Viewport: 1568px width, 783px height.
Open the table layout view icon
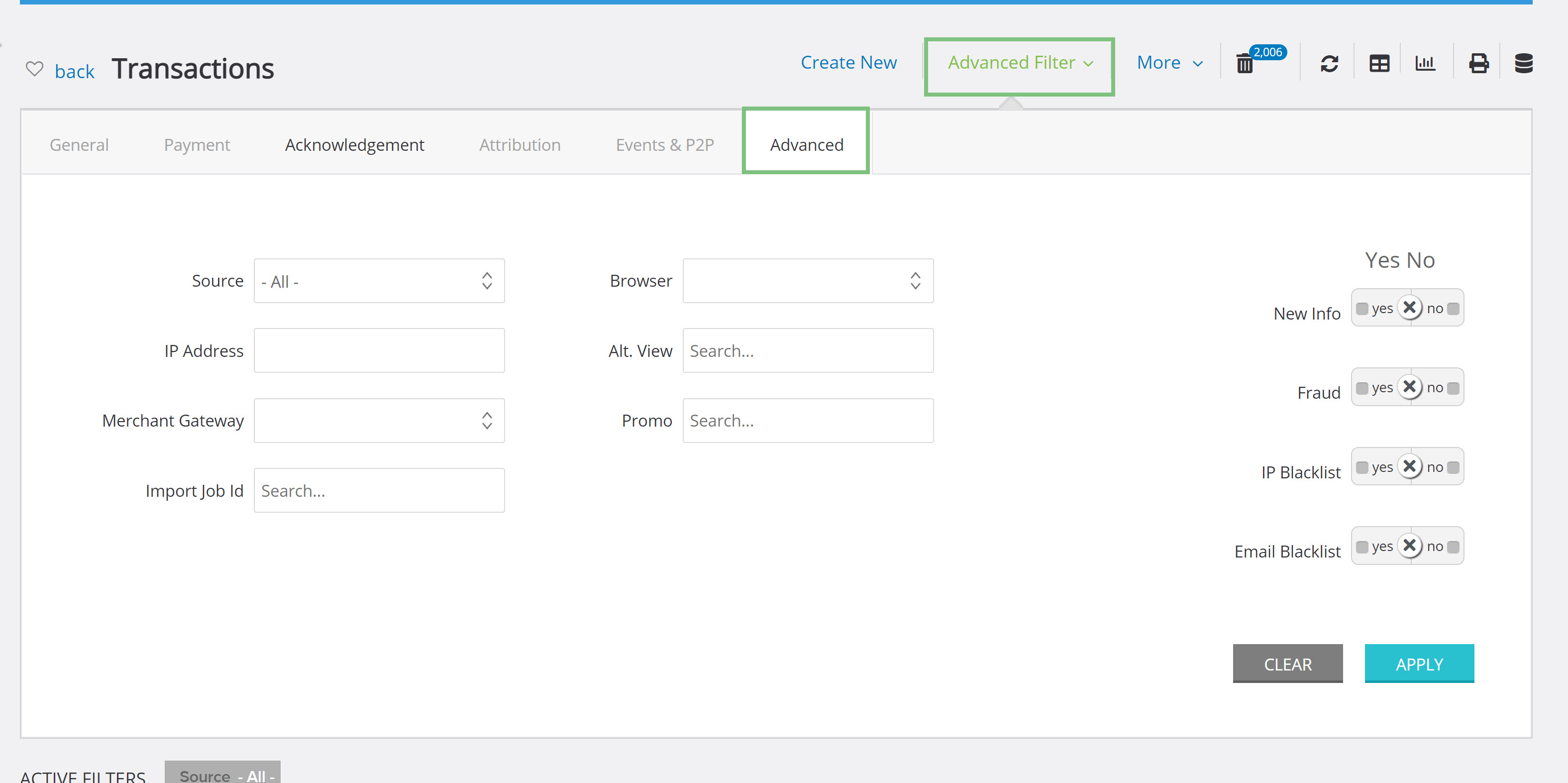[1379, 63]
